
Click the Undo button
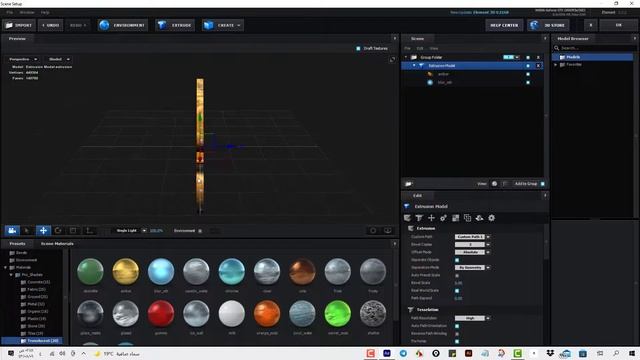[x=51, y=25]
